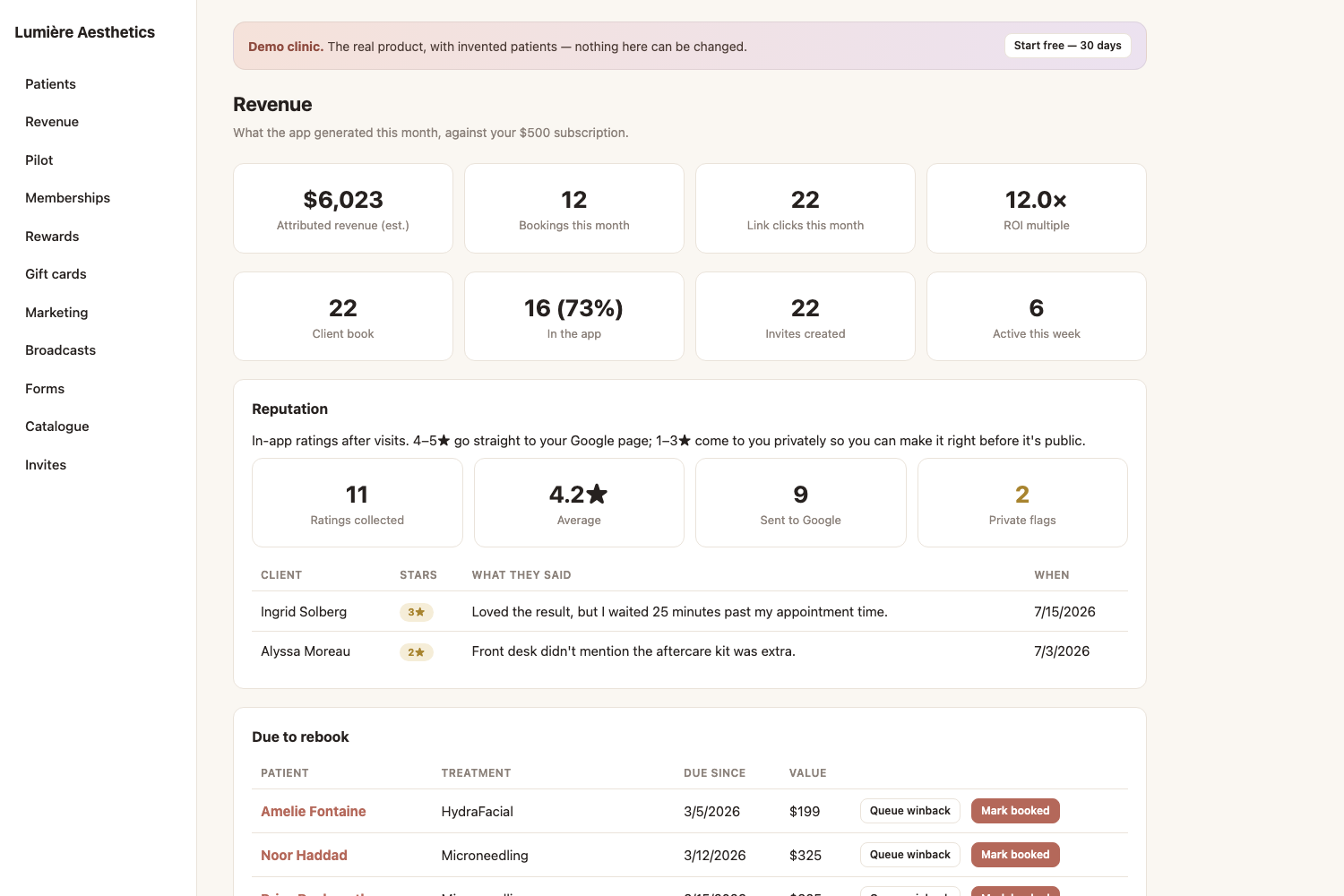Click Alyssa Moreau's 2-star rating badge
The height and width of the screenshot is (896, 1344).
(416, 652)
